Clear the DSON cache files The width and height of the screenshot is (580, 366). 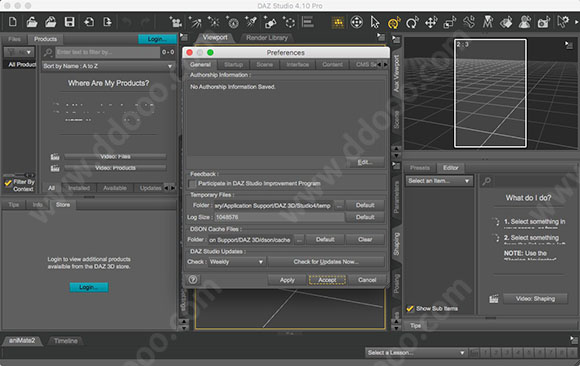[x=365, y=240]
